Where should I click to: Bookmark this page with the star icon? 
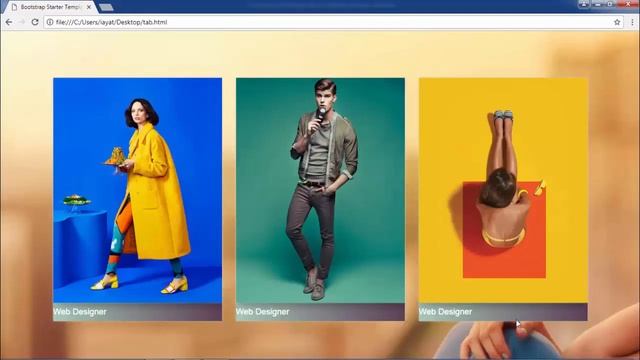(x=617, y=22)
